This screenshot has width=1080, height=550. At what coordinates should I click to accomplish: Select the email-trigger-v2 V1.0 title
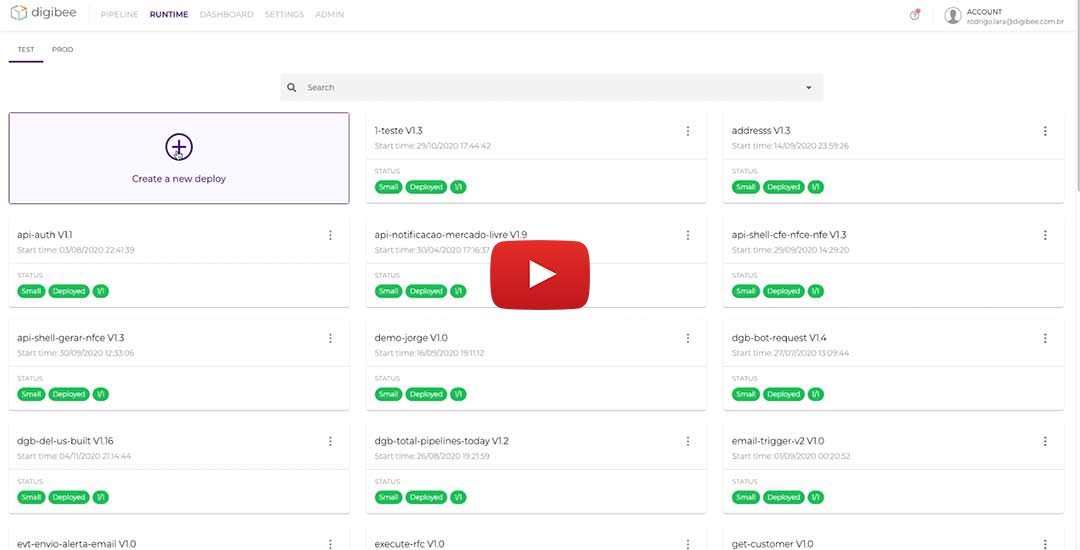[x=778, y=441]
